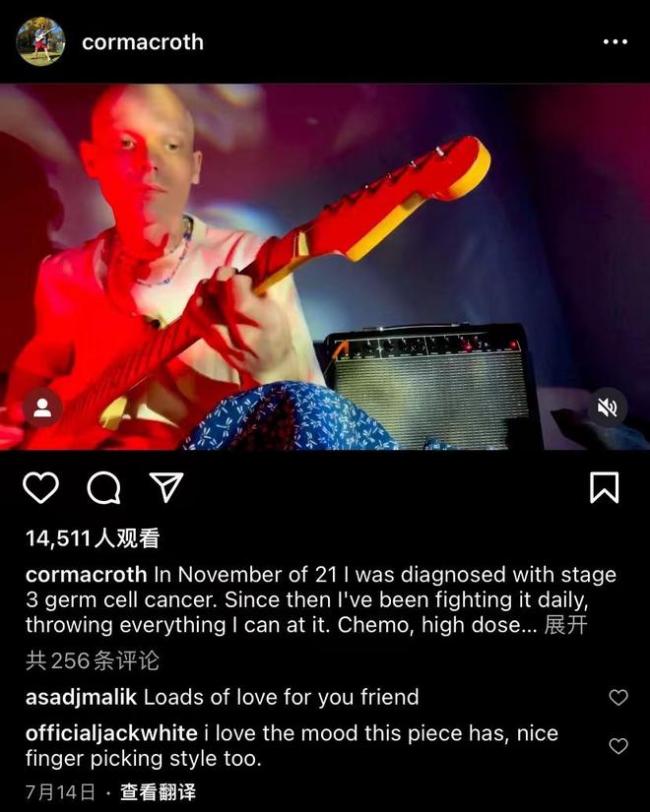The width and height of the screenshot is (650, 812).
Task: Share the post via paper plane icon
Action: (x=166, y=487)
